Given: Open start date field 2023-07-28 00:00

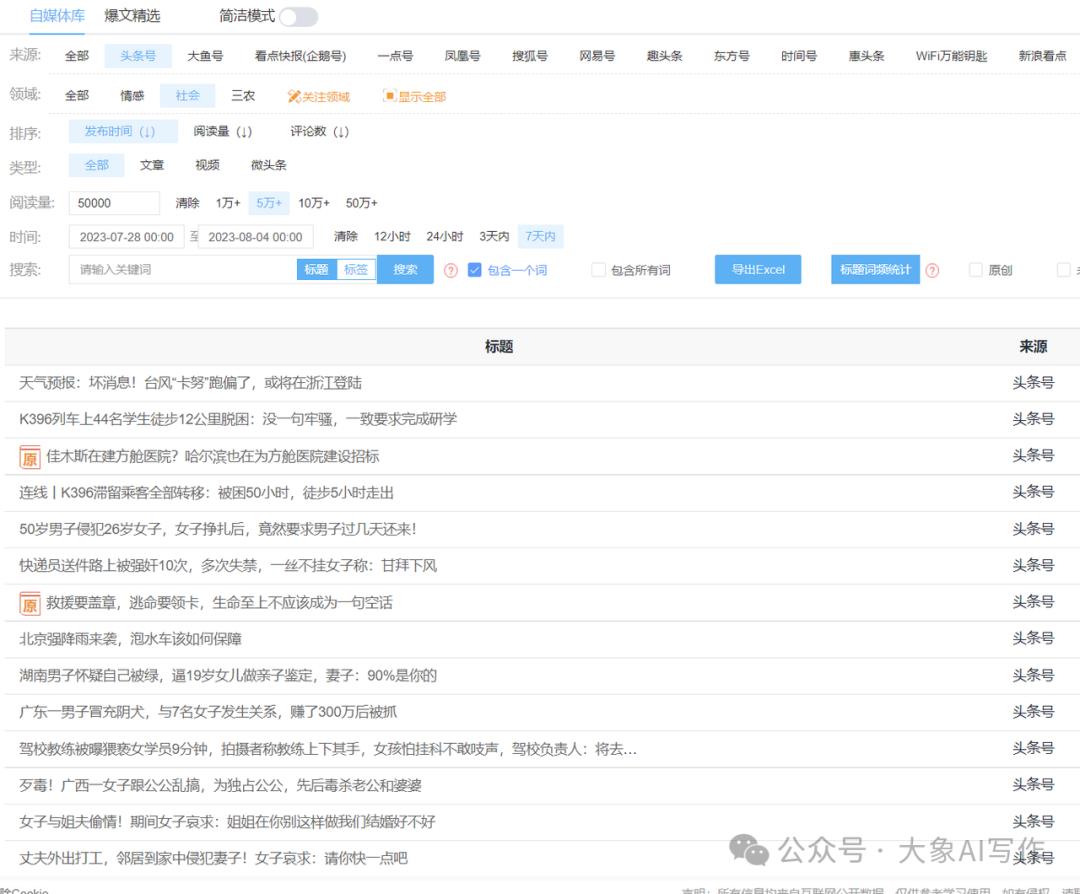Looking at the screenshot, I should (x=127, y=237).
